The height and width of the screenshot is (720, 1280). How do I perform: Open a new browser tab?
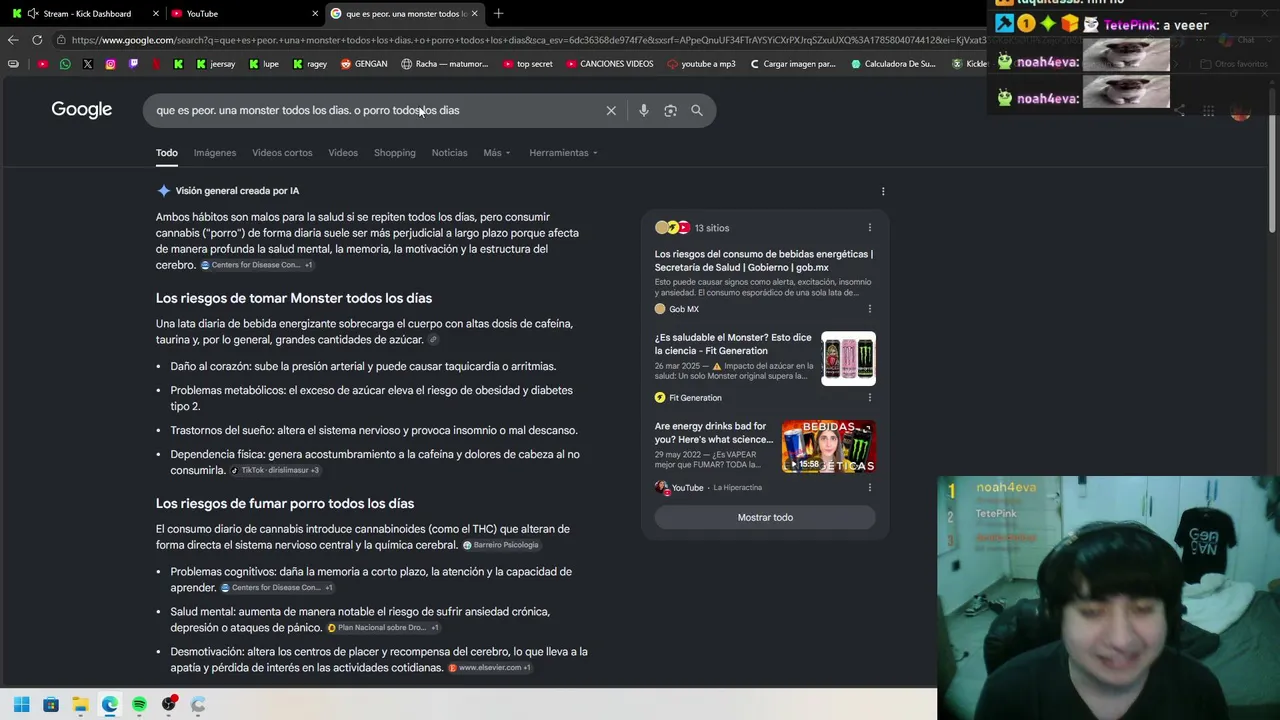pyautogui.click(x=498, y=14)
